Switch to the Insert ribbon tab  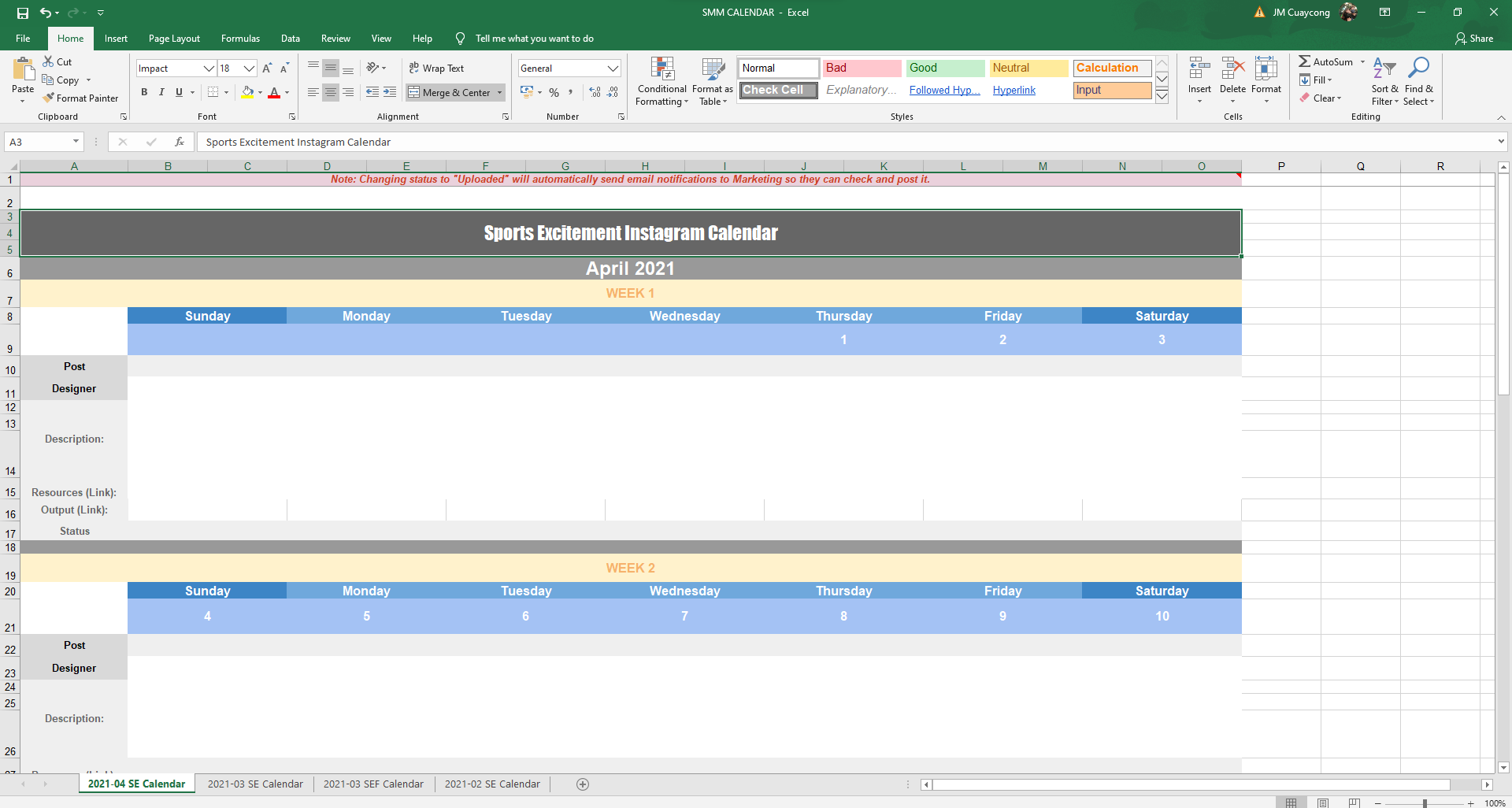pyautogui.click(x=116, y=38)
